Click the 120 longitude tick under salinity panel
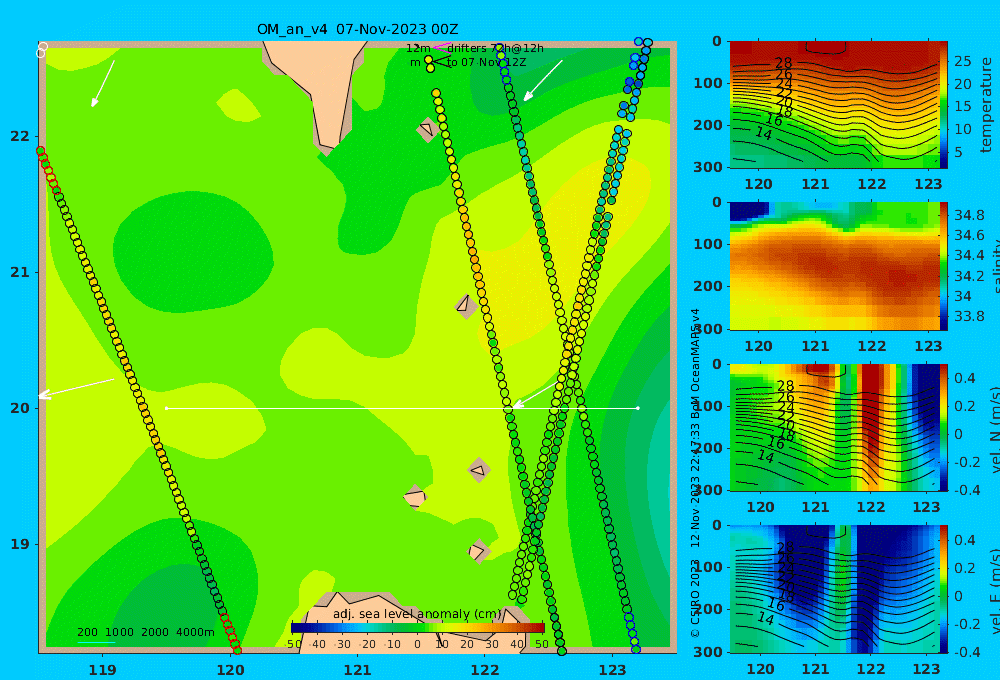The image size is (1000, 680). point(759,346)
